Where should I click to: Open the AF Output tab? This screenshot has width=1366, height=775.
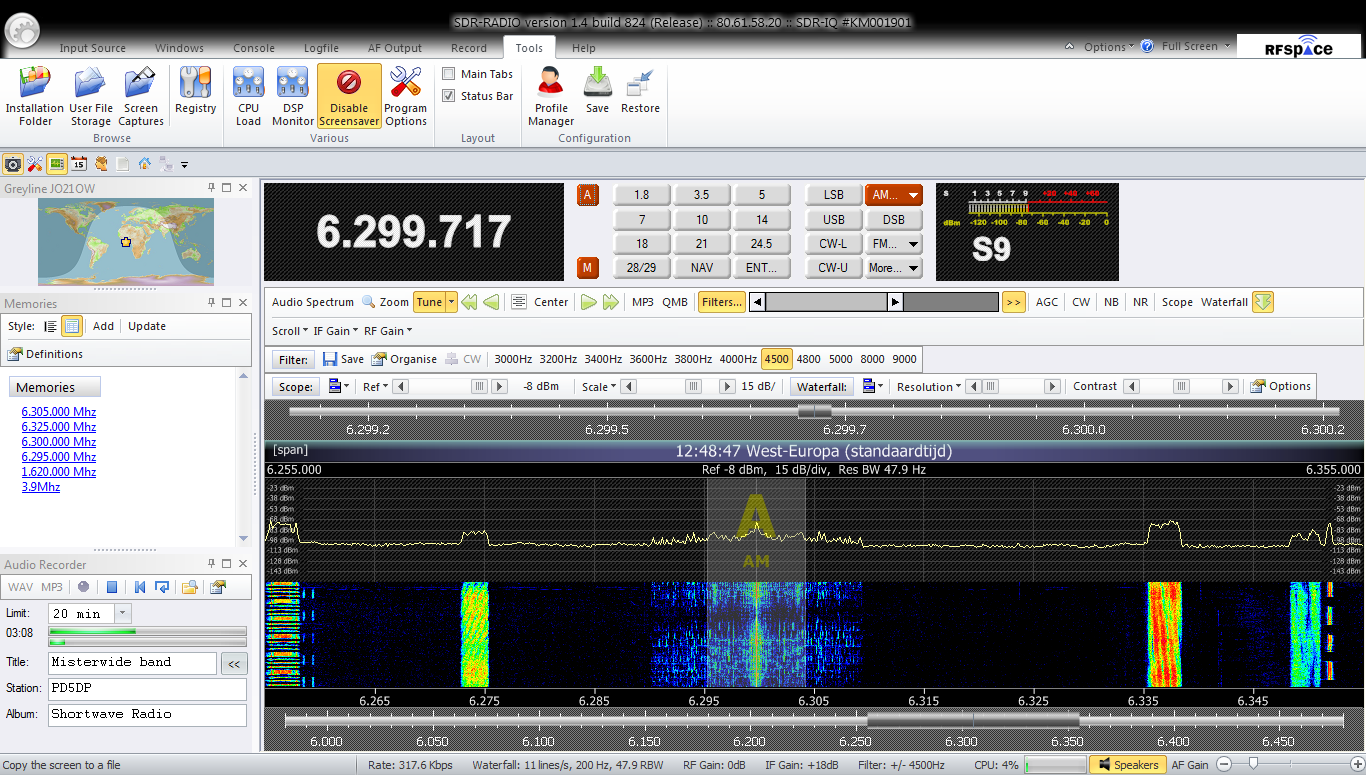click(395, 48)
